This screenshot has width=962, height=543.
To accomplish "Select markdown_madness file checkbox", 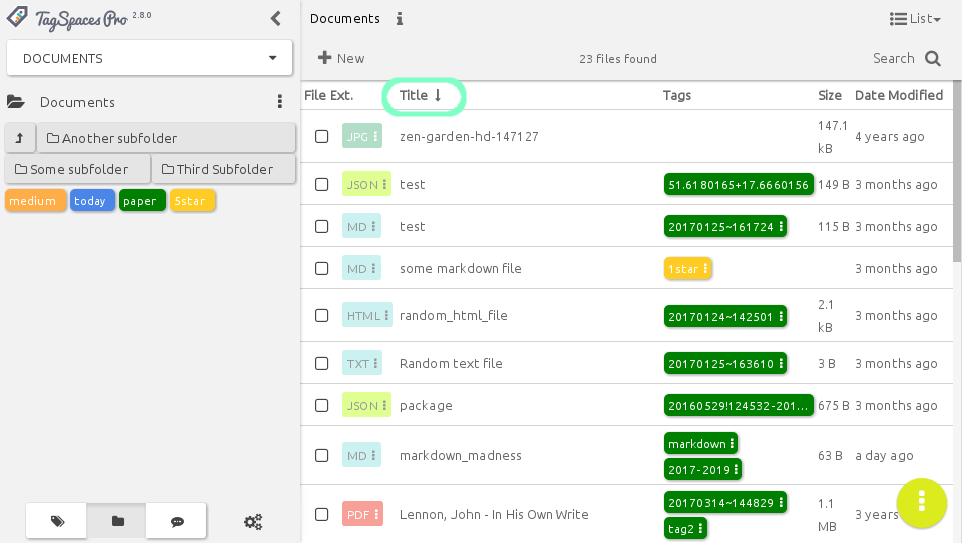I will coord(321,455).
